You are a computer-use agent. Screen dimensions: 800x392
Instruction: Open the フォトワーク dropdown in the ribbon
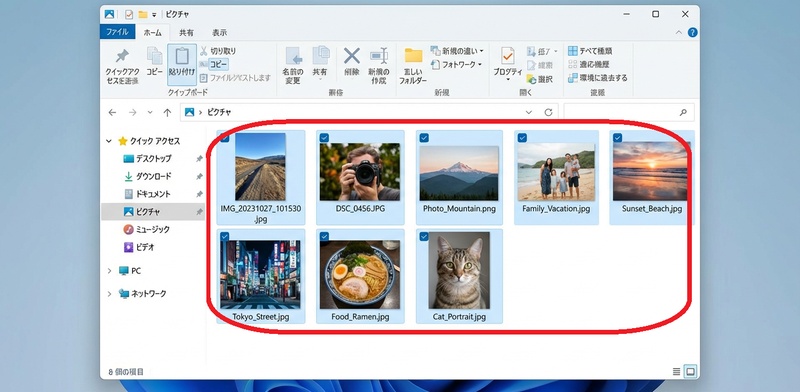456,65
